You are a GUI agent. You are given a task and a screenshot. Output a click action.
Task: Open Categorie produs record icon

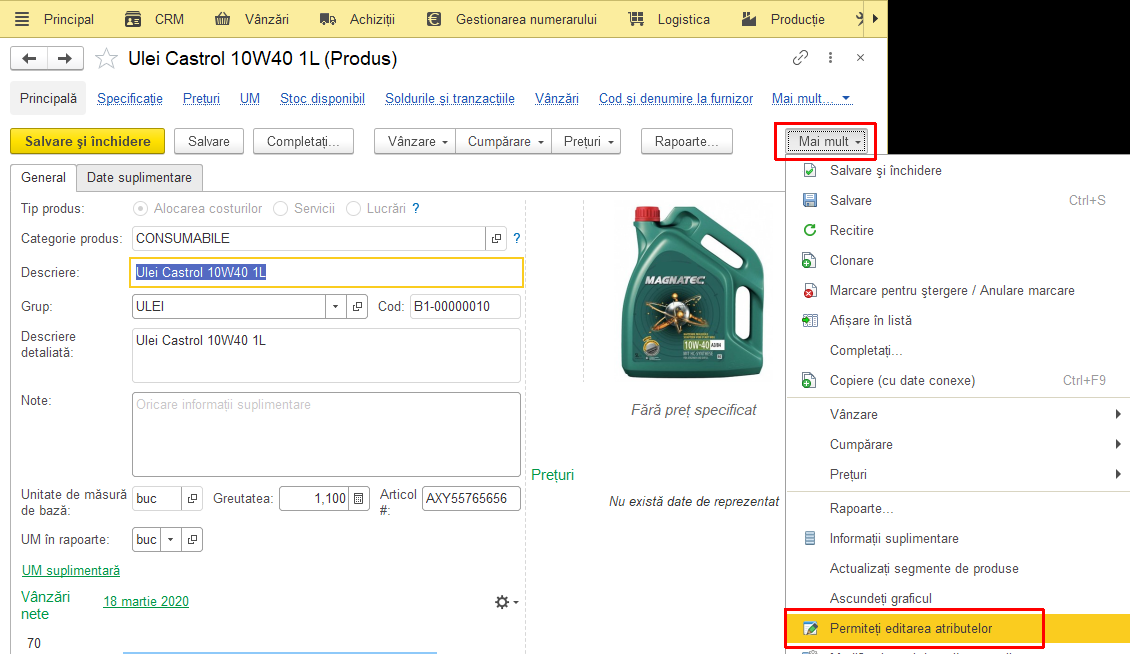pyautogui.click(x=497, y=239)
